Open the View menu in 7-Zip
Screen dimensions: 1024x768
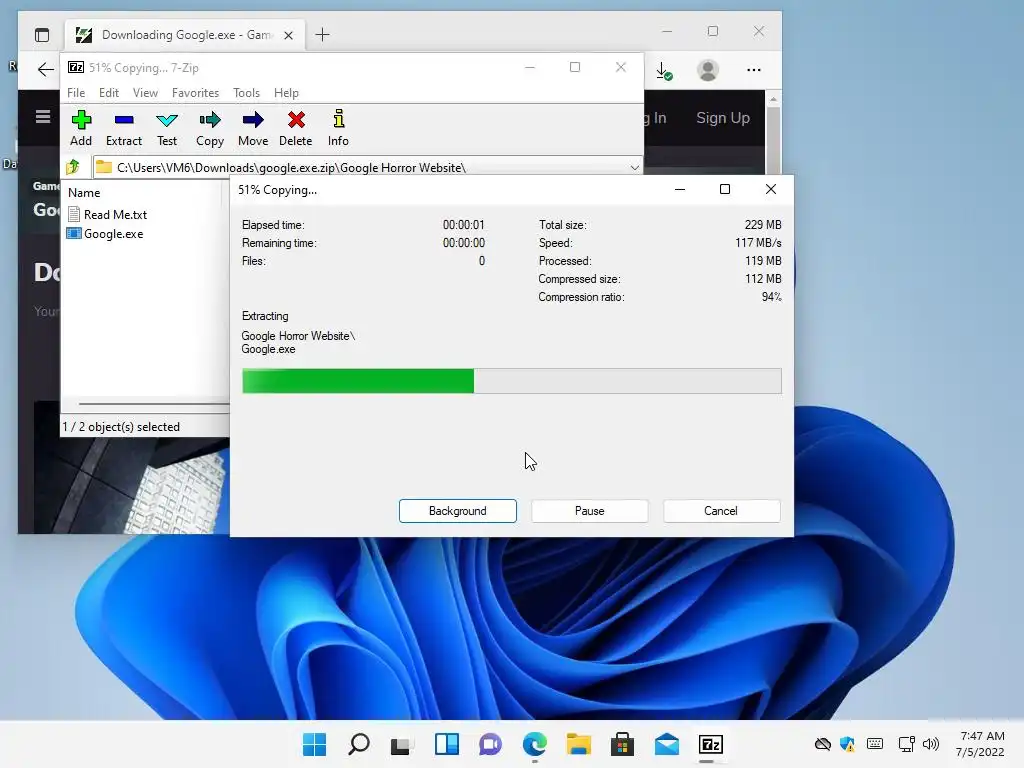point(145,93)
